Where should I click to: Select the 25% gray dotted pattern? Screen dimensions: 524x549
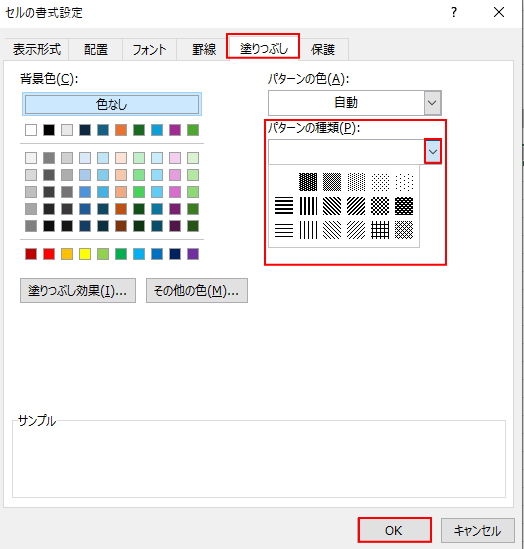356,182
